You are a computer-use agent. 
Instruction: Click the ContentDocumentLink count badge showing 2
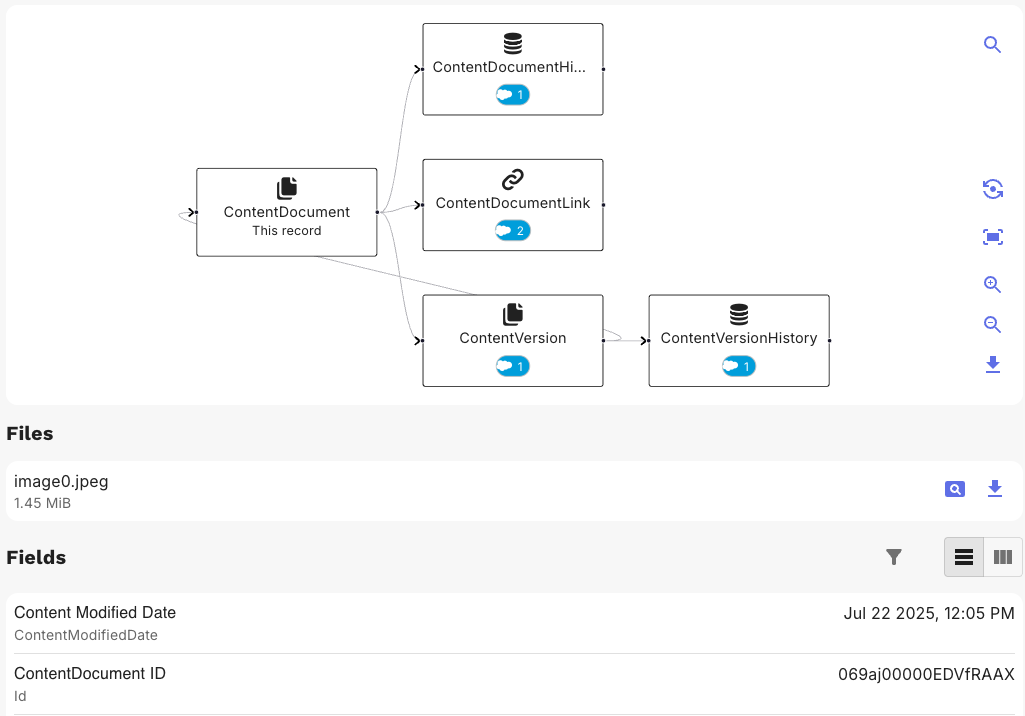512,231
